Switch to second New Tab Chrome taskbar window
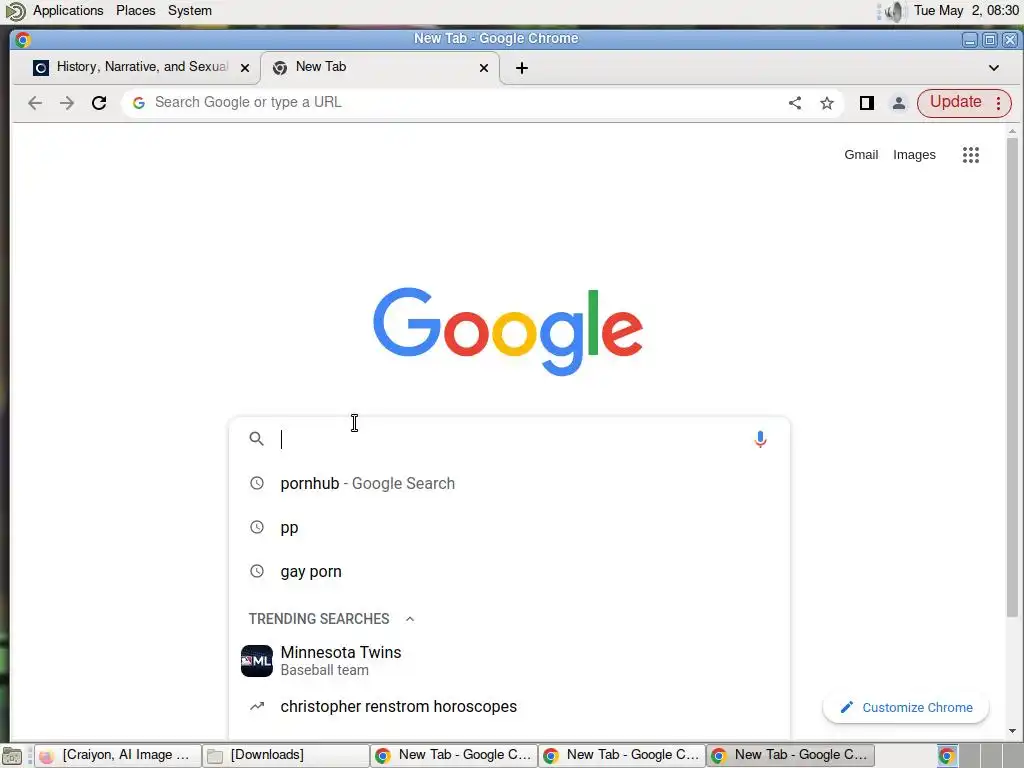 click(622, 756)
